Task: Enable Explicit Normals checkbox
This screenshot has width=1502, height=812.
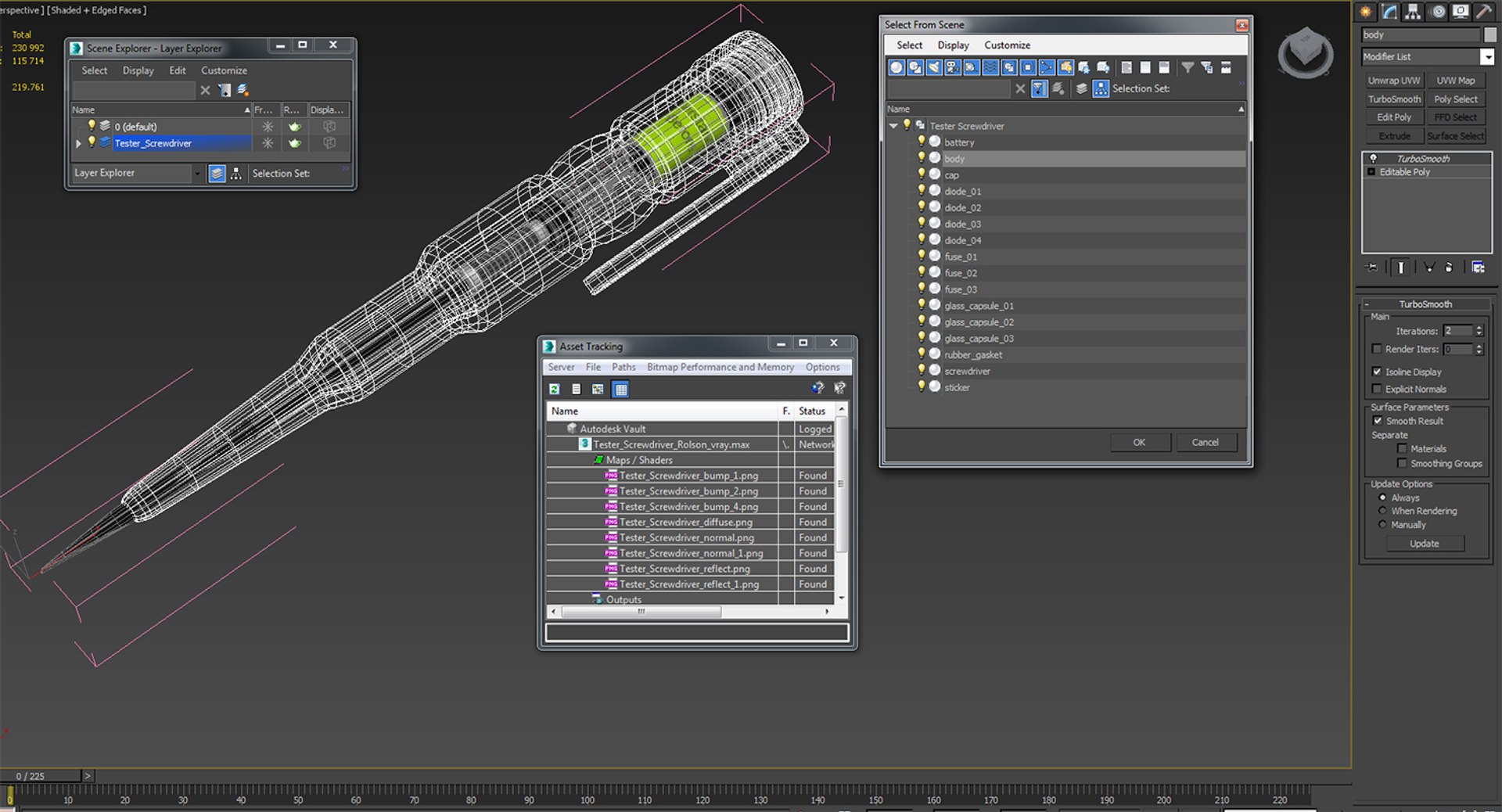Action: pos(1377,389)
